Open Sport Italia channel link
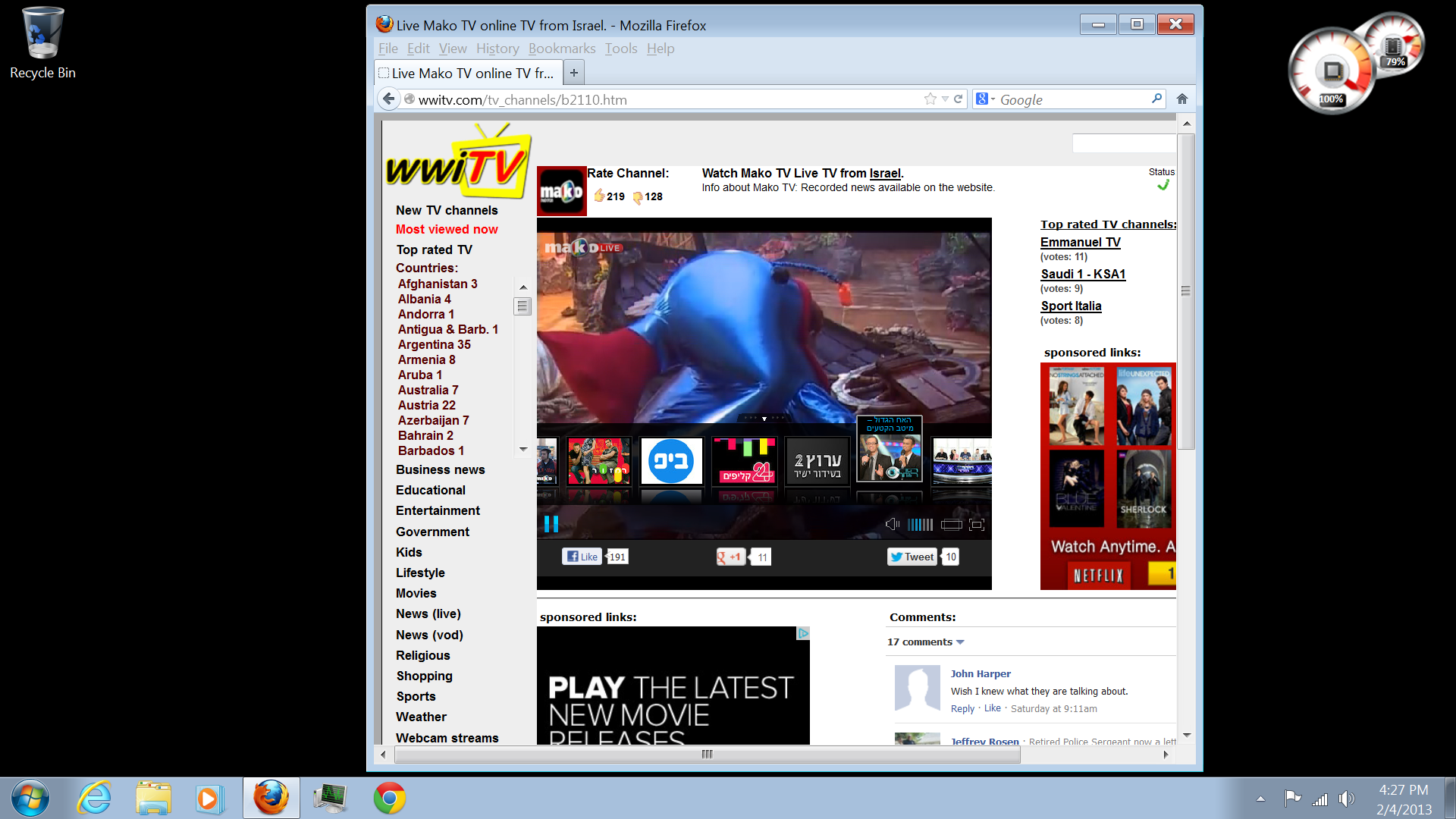Viewport: 1456px width, 819px height. pos(1071,306)
